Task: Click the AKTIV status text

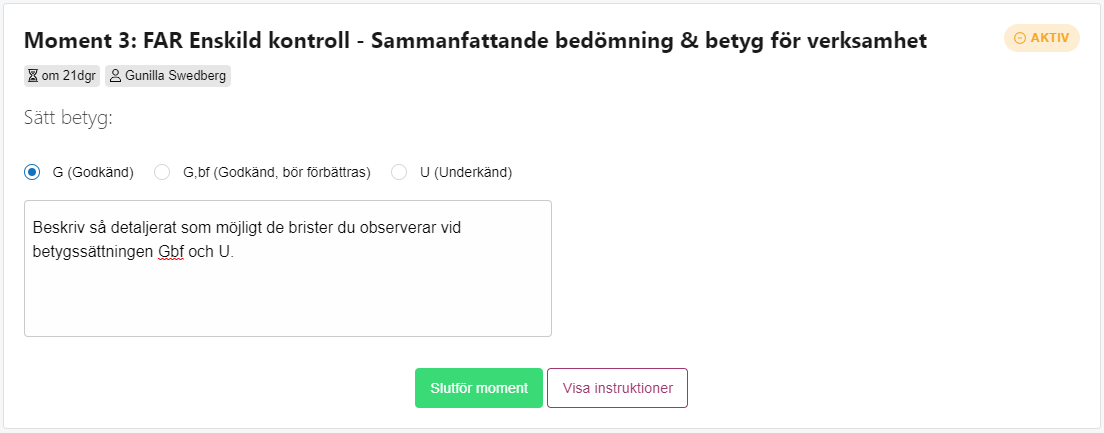Action: (x=1050, y=38)
